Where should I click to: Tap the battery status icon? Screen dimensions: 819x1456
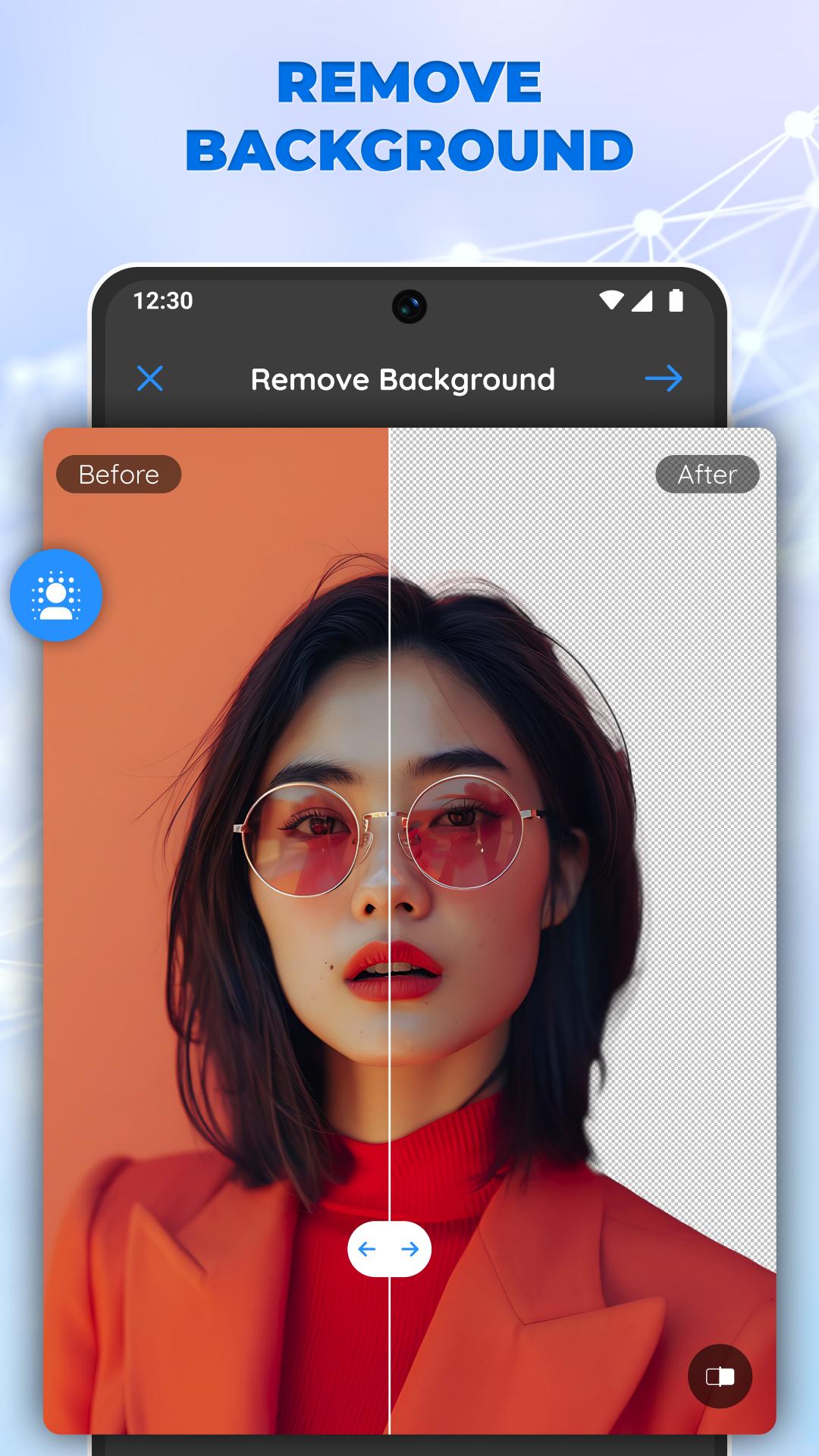676,300
